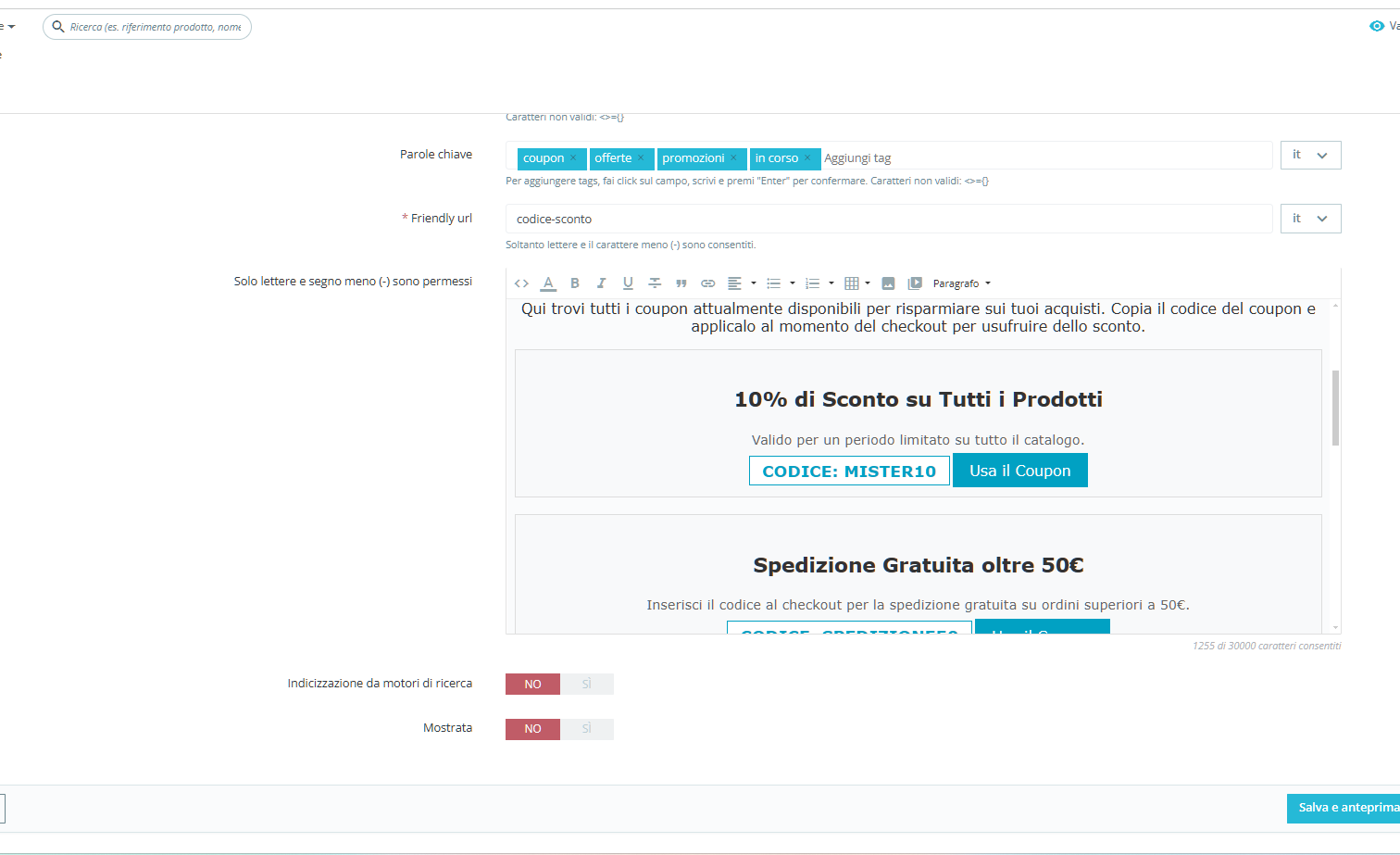1400x855 pixels.
Task: Insert a blockquote
Action: [x=681, y=283]
